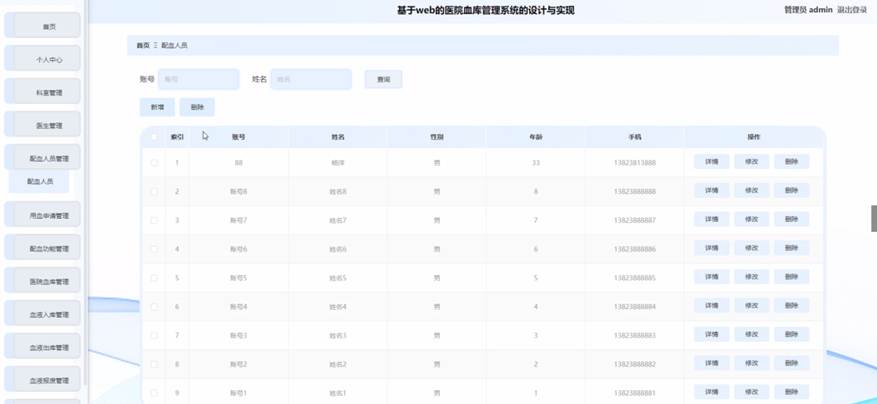Focus the 账号 search input field
This screenshot has width=877, height=404.
point(199,79)
